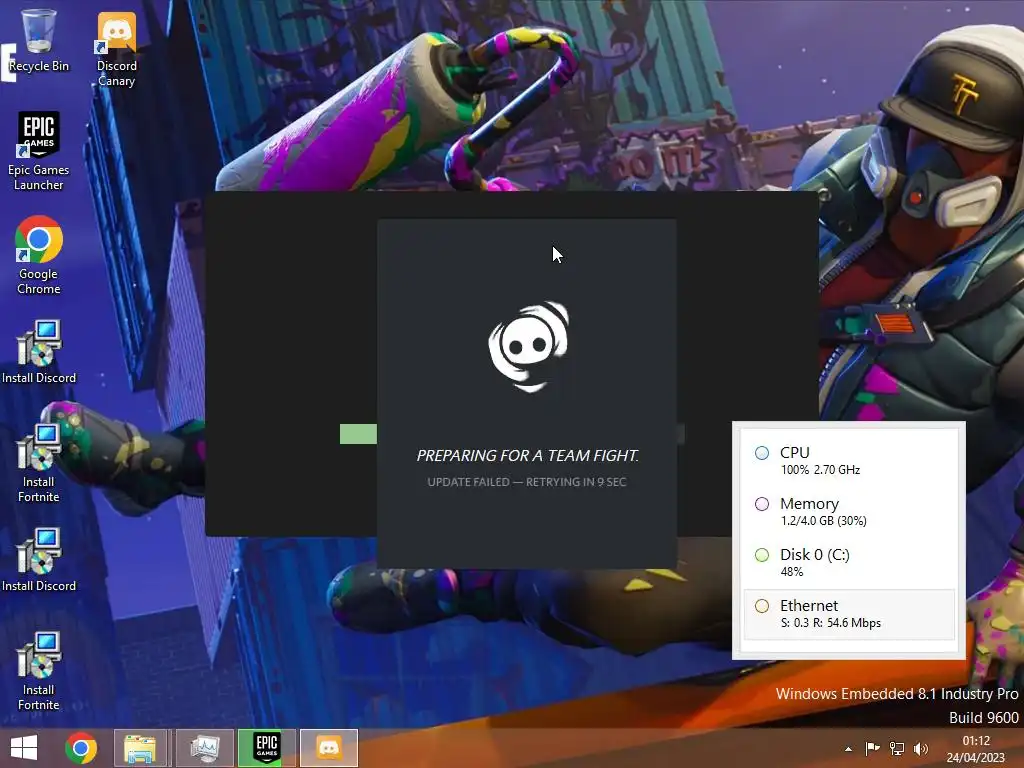Show hidden system tray icons
Screen dimensions: 1024x768
click(848, 749)
